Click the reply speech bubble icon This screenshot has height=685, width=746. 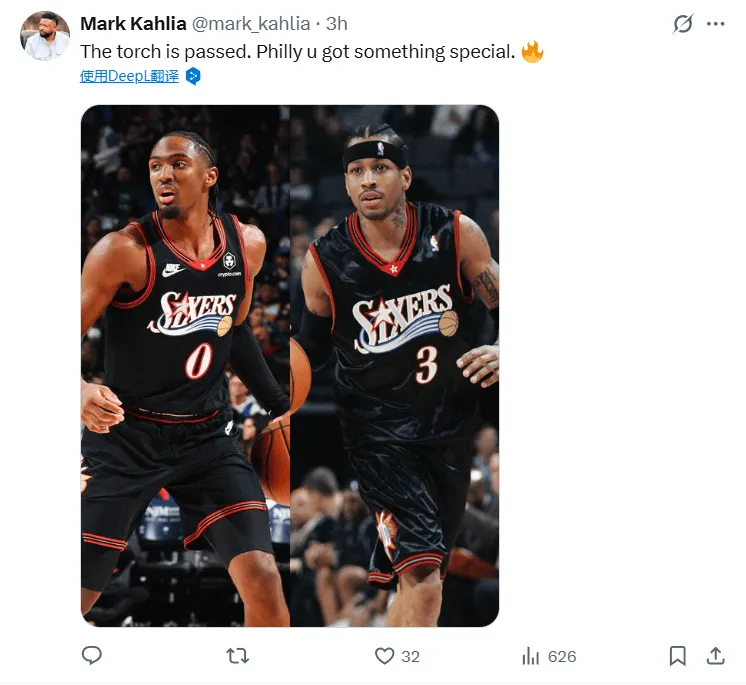pos(92,656)
